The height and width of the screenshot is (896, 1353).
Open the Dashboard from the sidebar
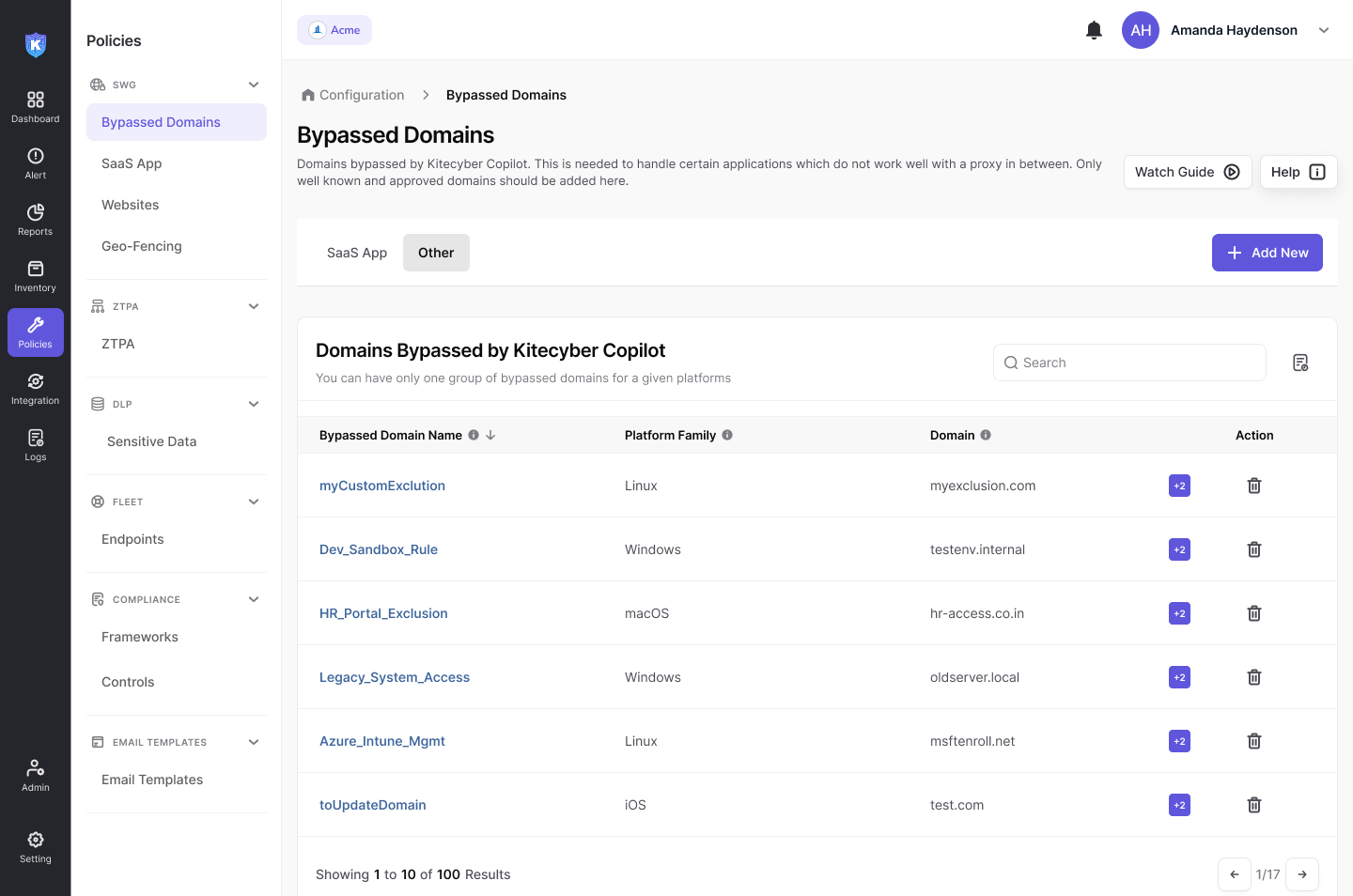point(36,107)
